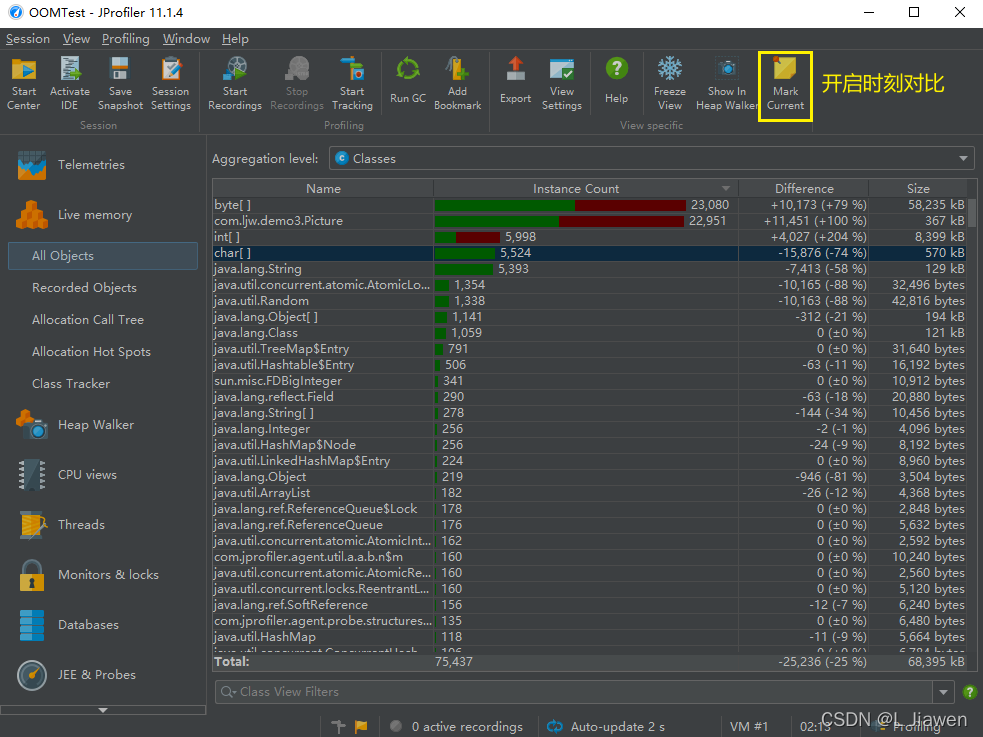Viewport: 983px width, 737px height.
Task: Open the Class View Filters history dropdown
Action: (943, 692)
